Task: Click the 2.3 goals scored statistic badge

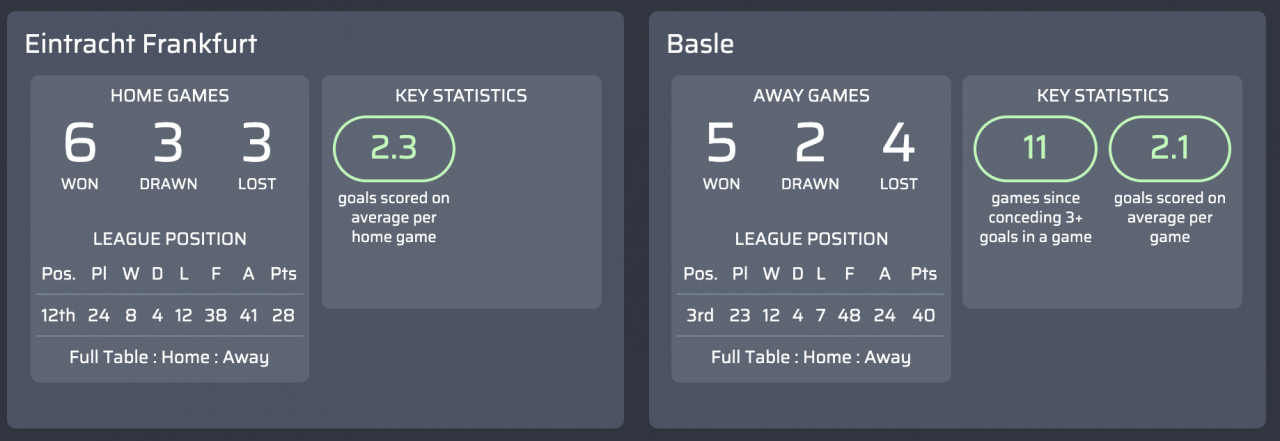Action: tap(394, 148)
